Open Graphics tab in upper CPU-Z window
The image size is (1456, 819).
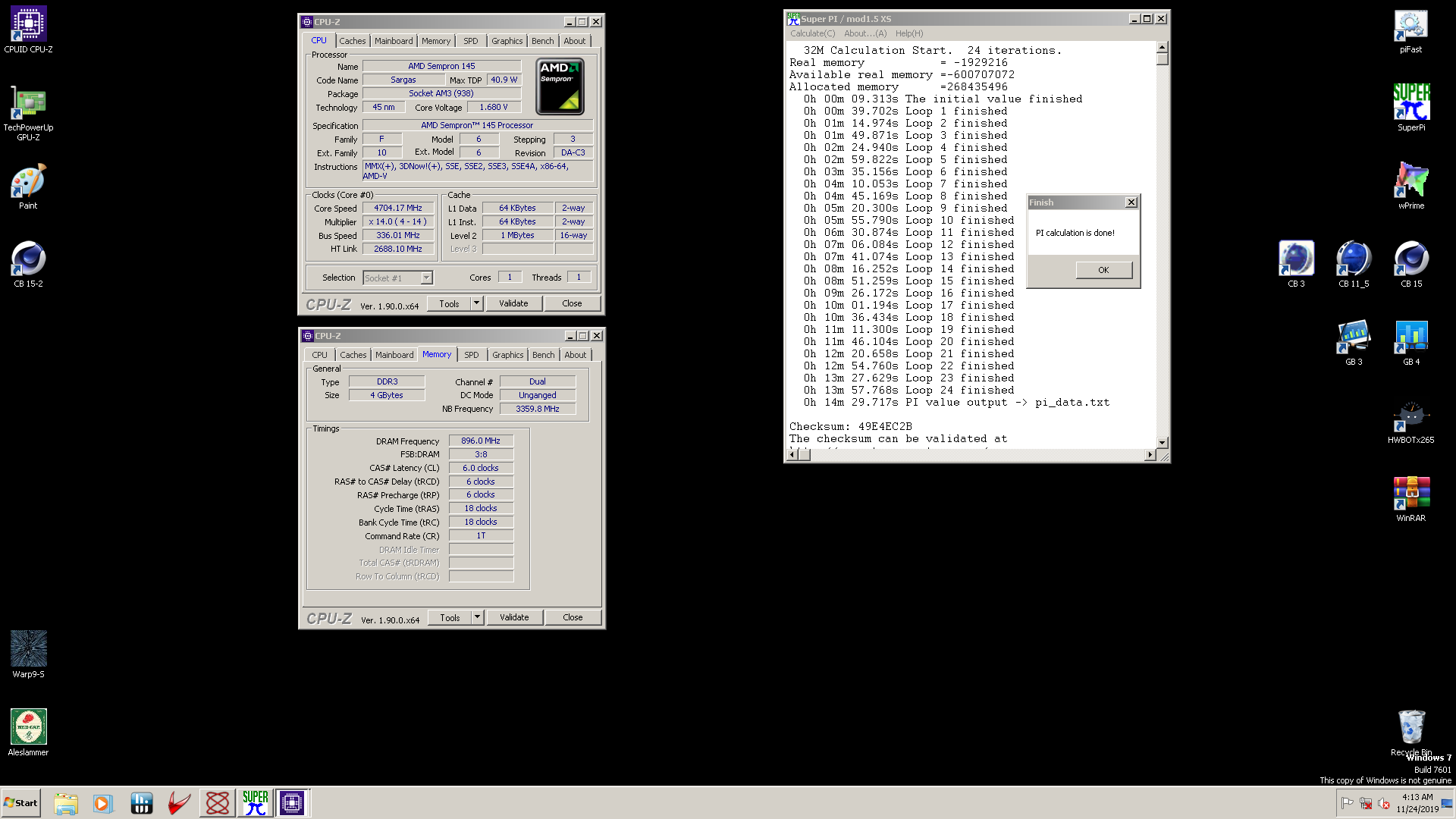(507, 41)
